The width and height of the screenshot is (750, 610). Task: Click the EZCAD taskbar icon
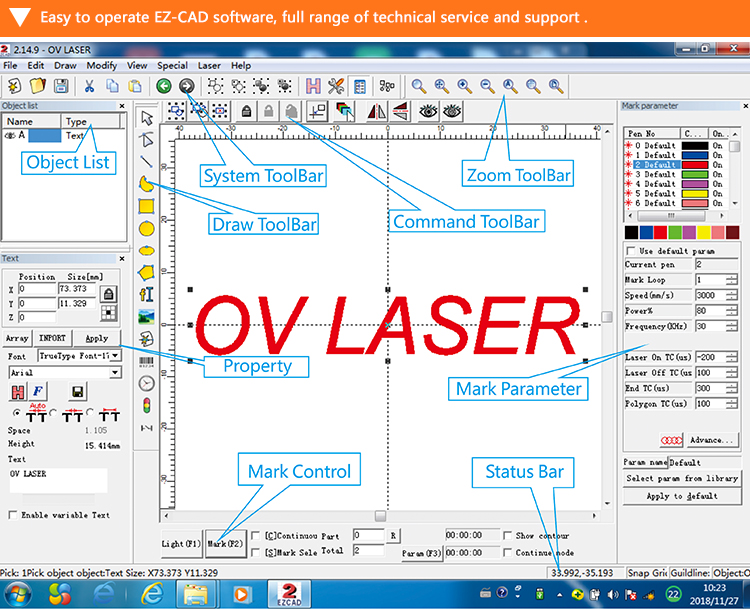tap(289, 594)
